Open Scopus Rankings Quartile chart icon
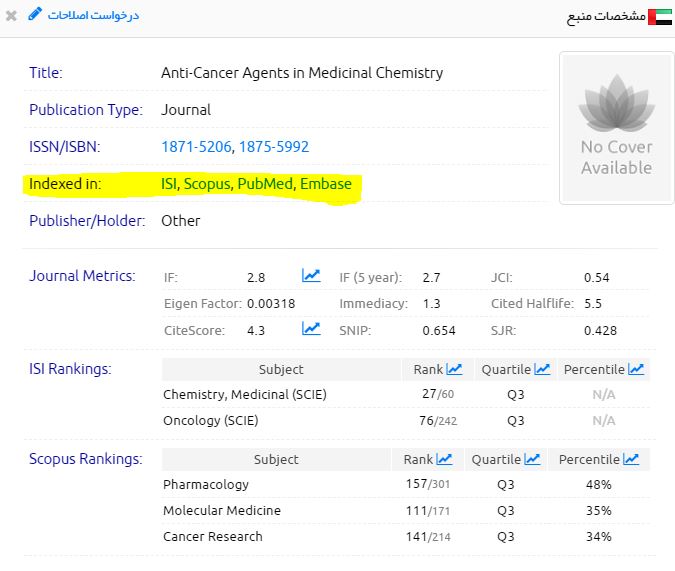The image size is (675, 571). pyautogui.click(x=532, y=460)
